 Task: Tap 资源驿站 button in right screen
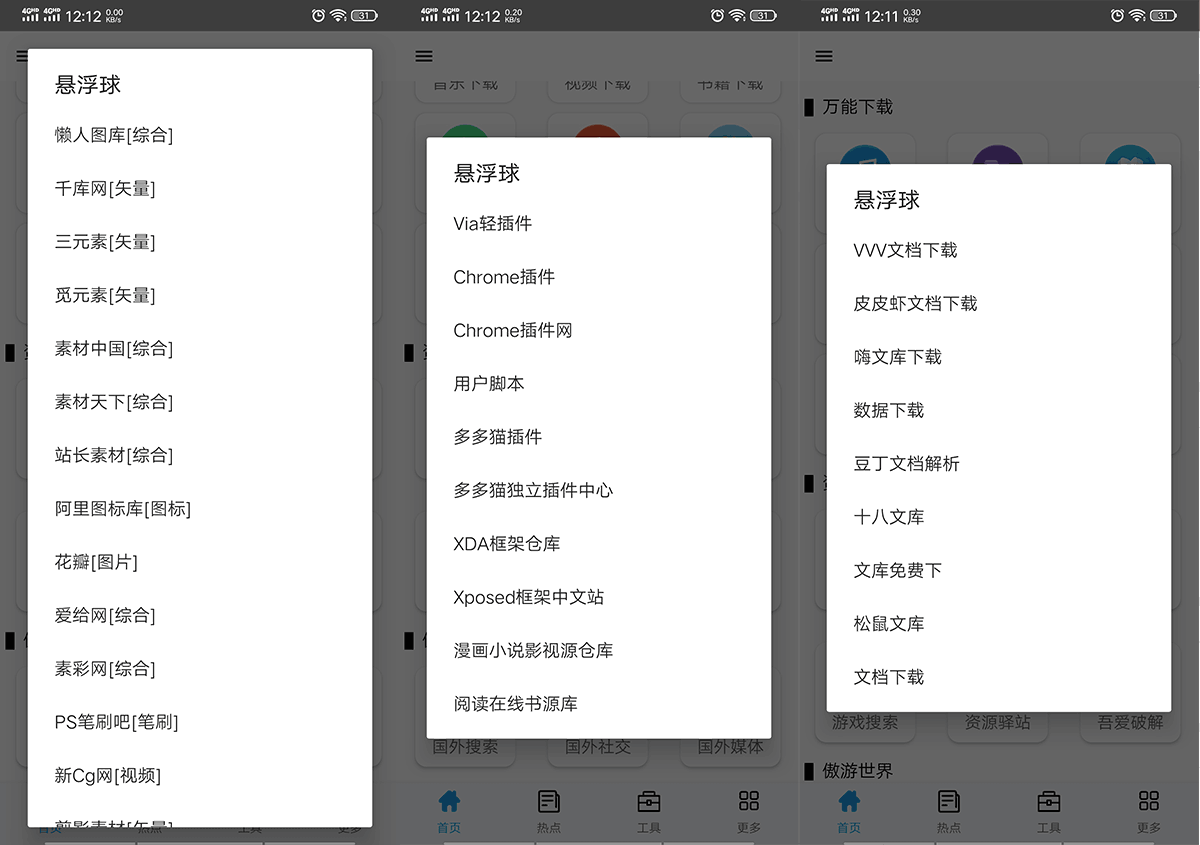[998, 724]
